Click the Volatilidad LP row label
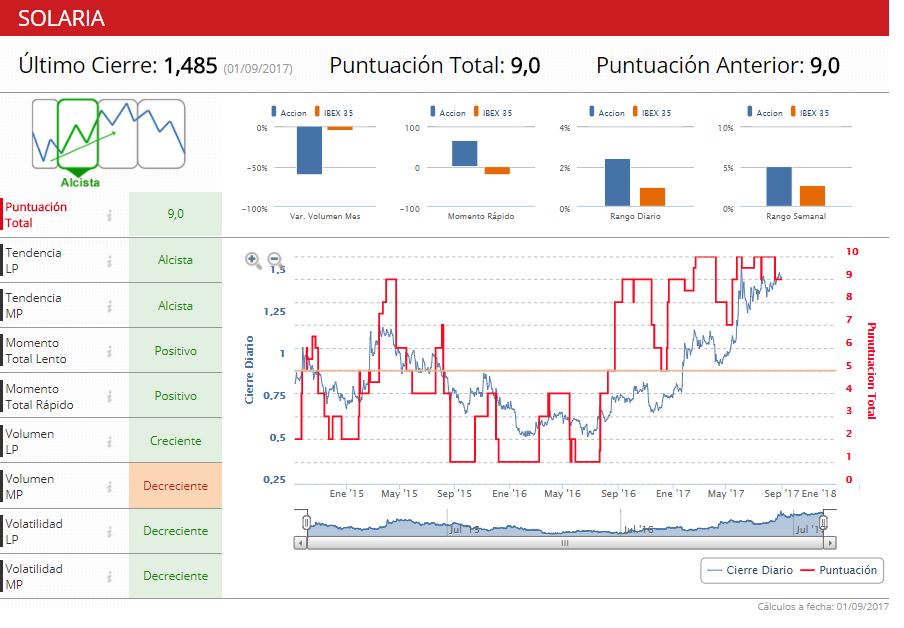This screenshot has height=628, width=904. 34,531
